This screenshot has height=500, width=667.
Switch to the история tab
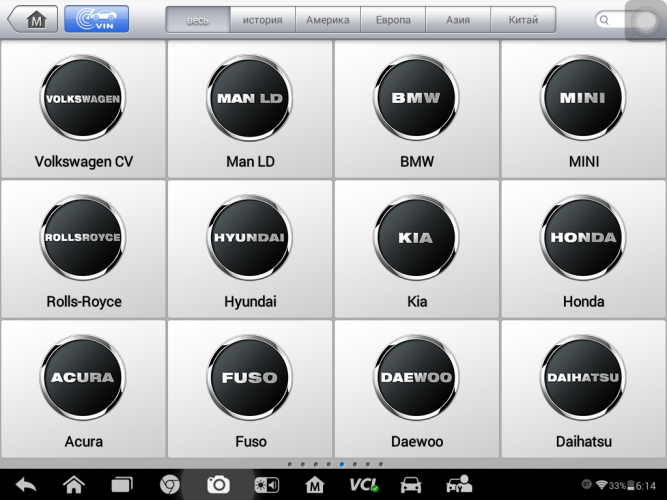click(262, 20)
